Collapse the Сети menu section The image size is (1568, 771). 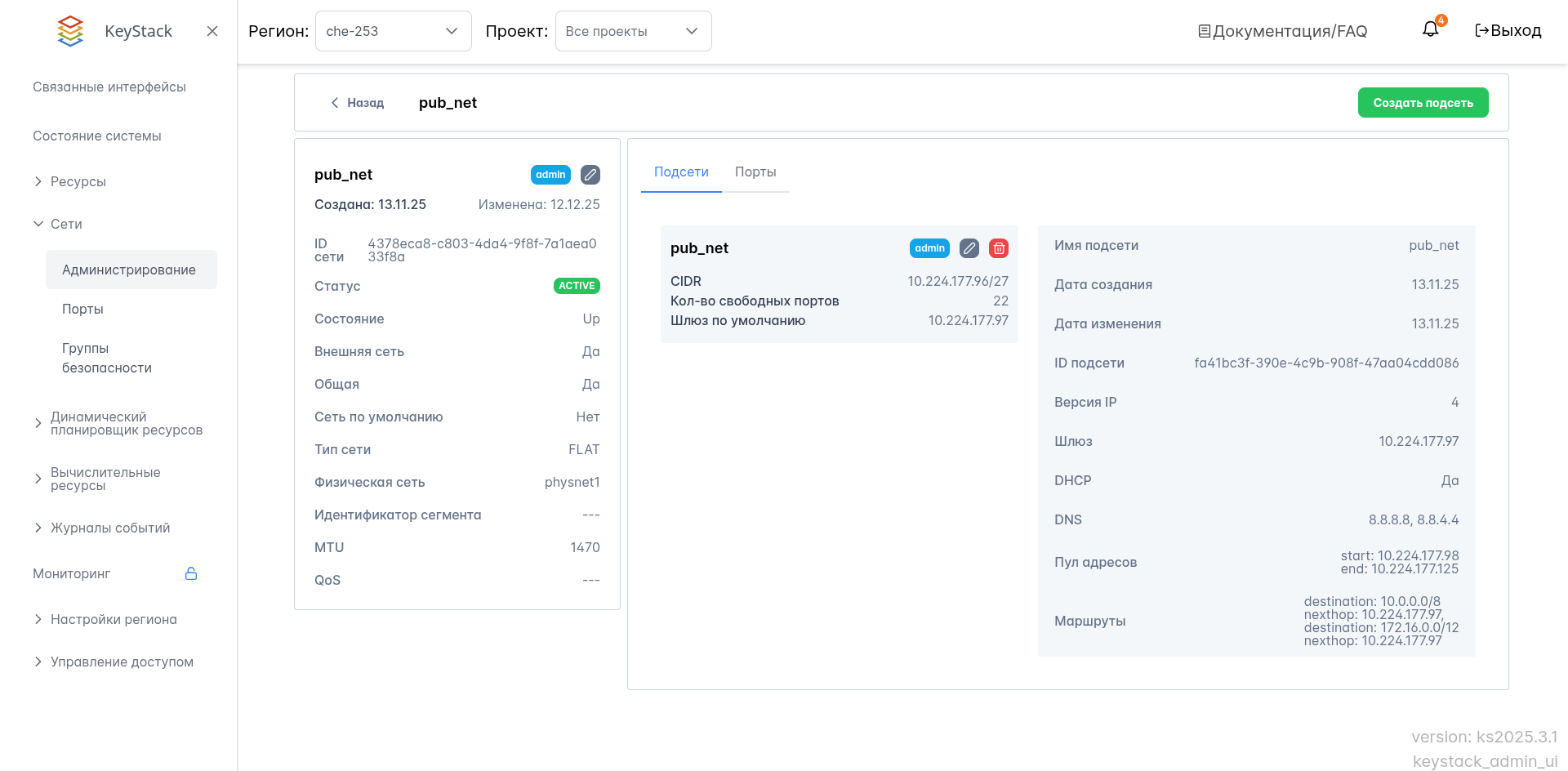coord(65,224)
